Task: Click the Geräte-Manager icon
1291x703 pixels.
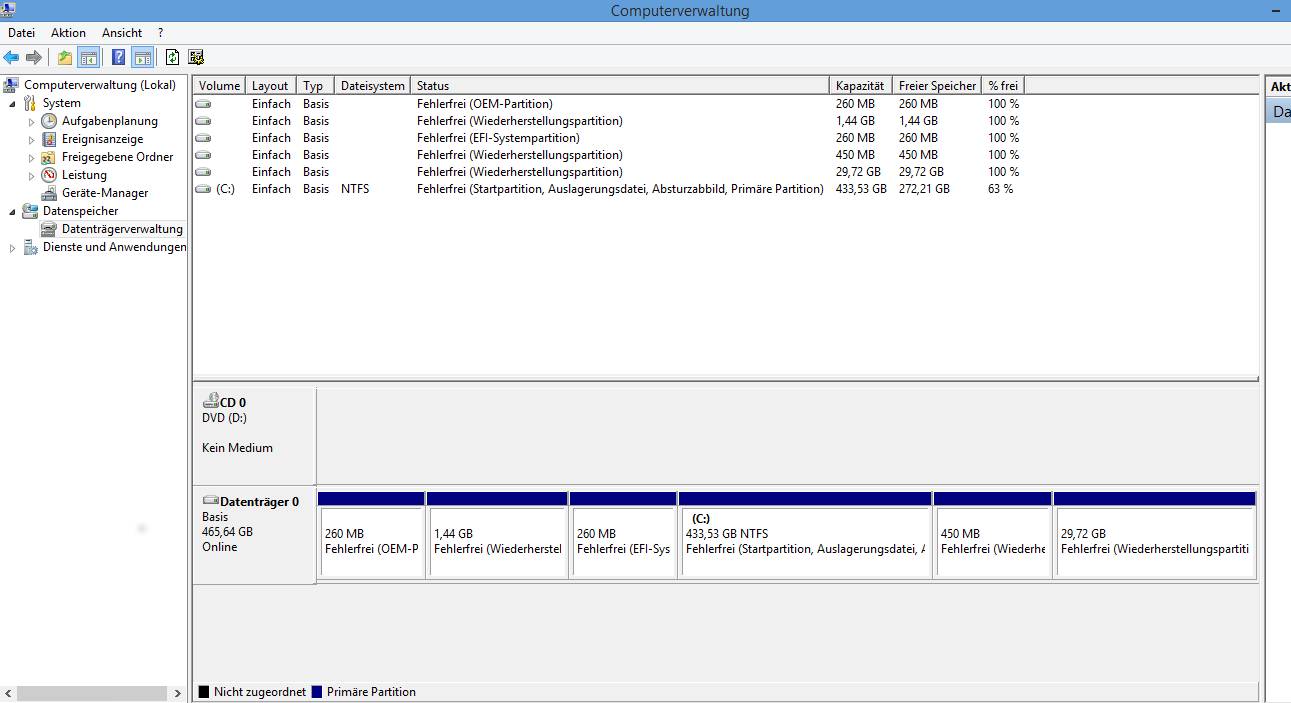Action: click(49, 193)
